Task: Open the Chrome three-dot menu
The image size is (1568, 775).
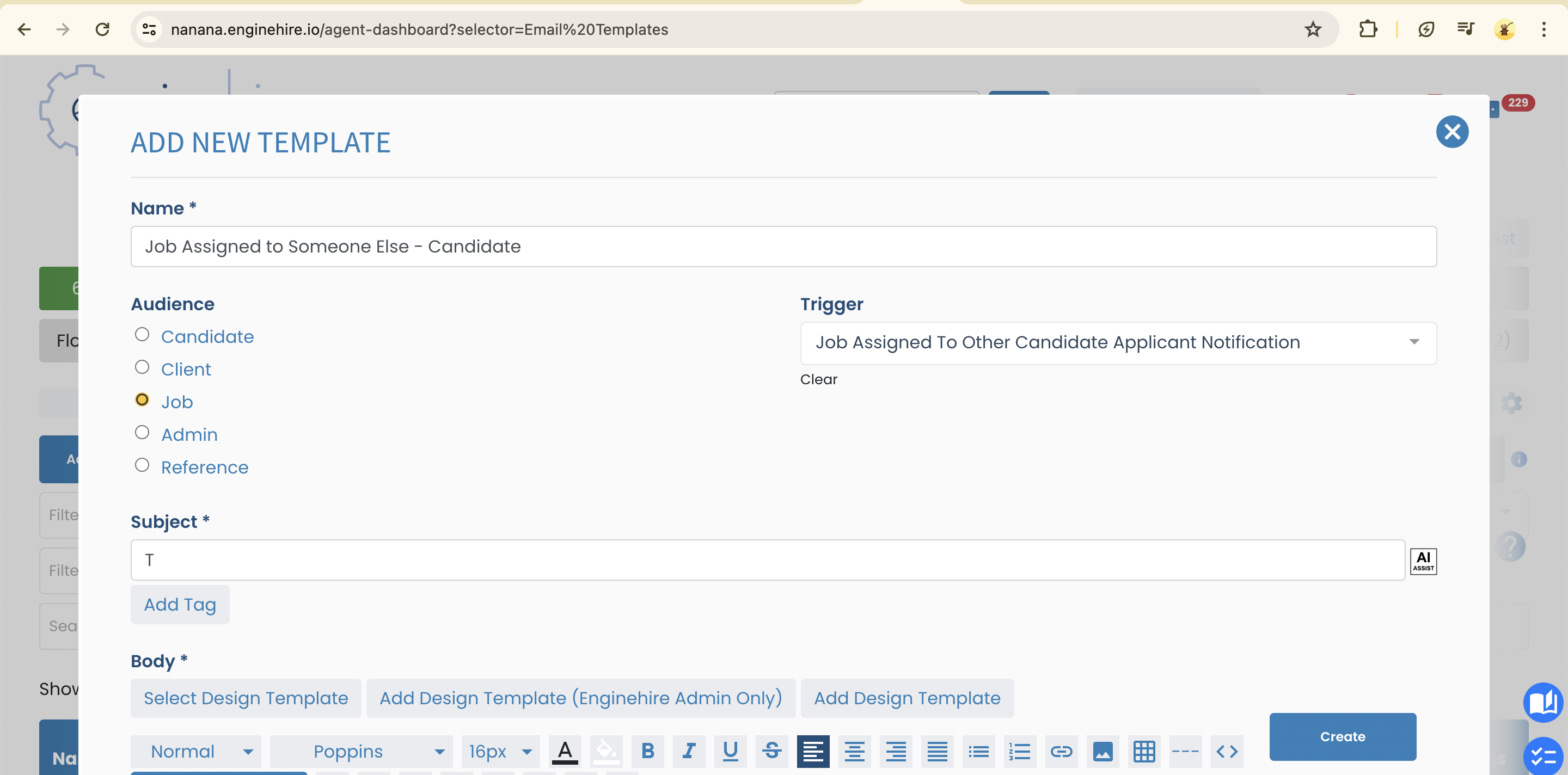Action: pyautogui.click(x=1543, y=29)
